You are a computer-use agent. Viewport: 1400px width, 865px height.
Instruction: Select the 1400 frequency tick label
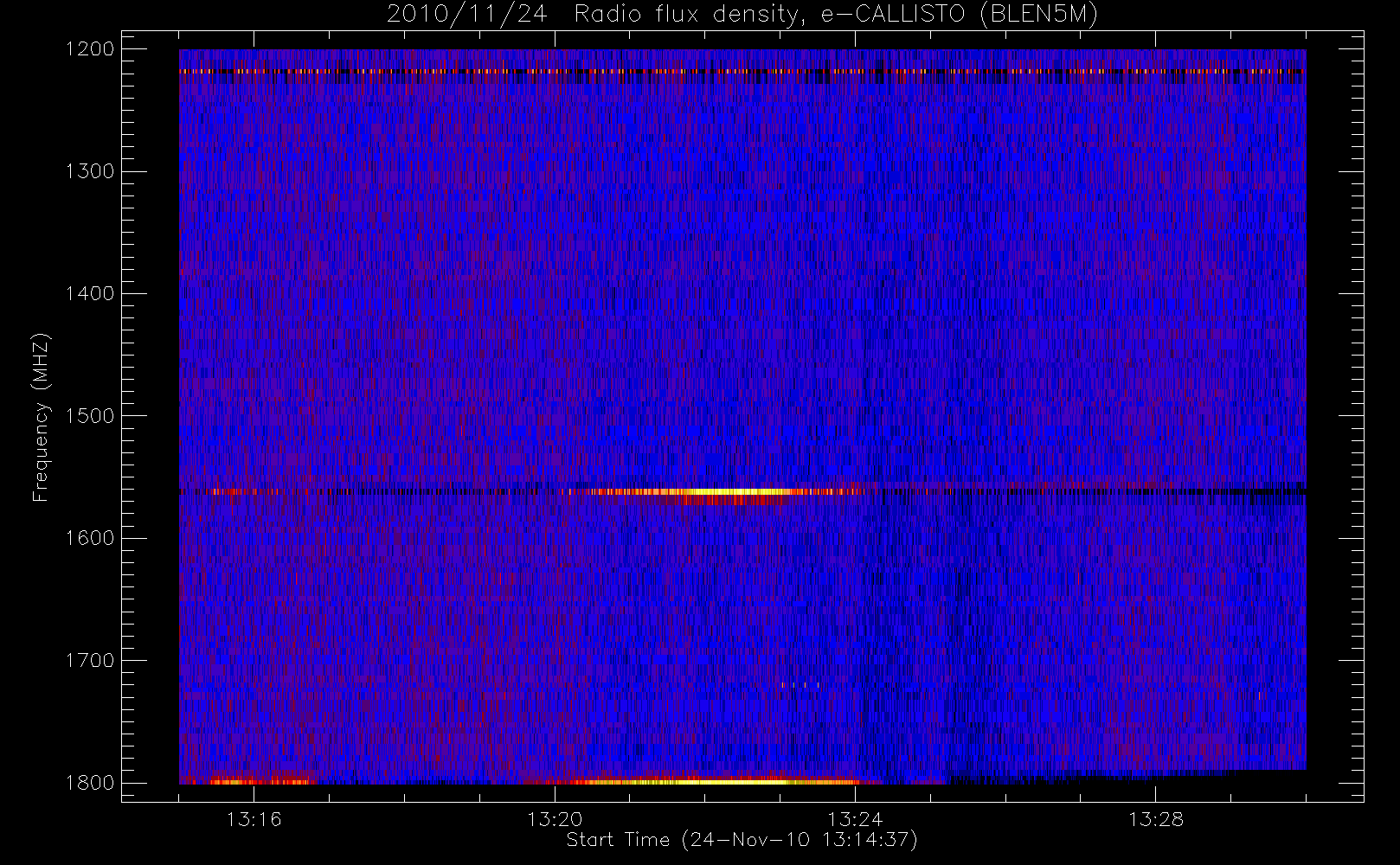[x=90, y=293]
